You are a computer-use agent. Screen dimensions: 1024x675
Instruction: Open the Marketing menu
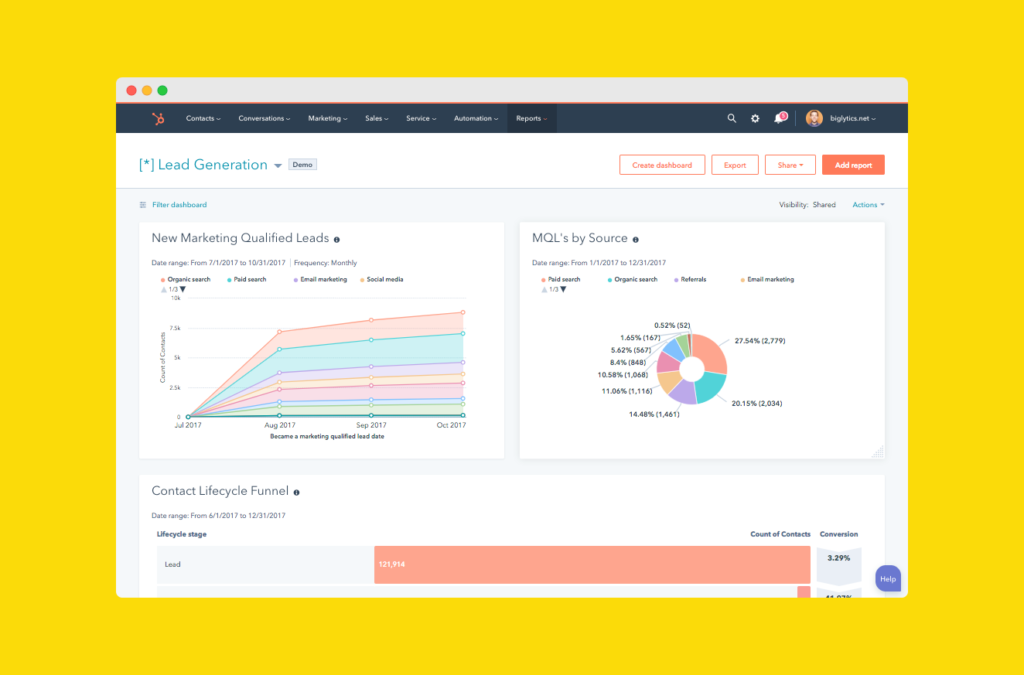(328, 118)
